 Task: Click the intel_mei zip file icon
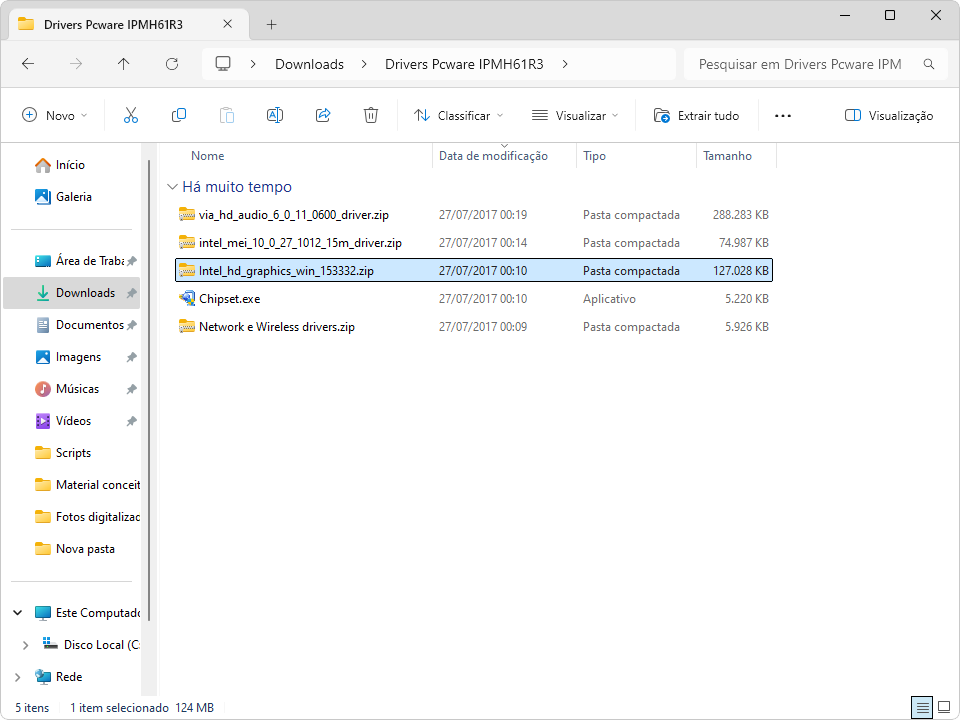pyautogui.click(x=187, y=242)
